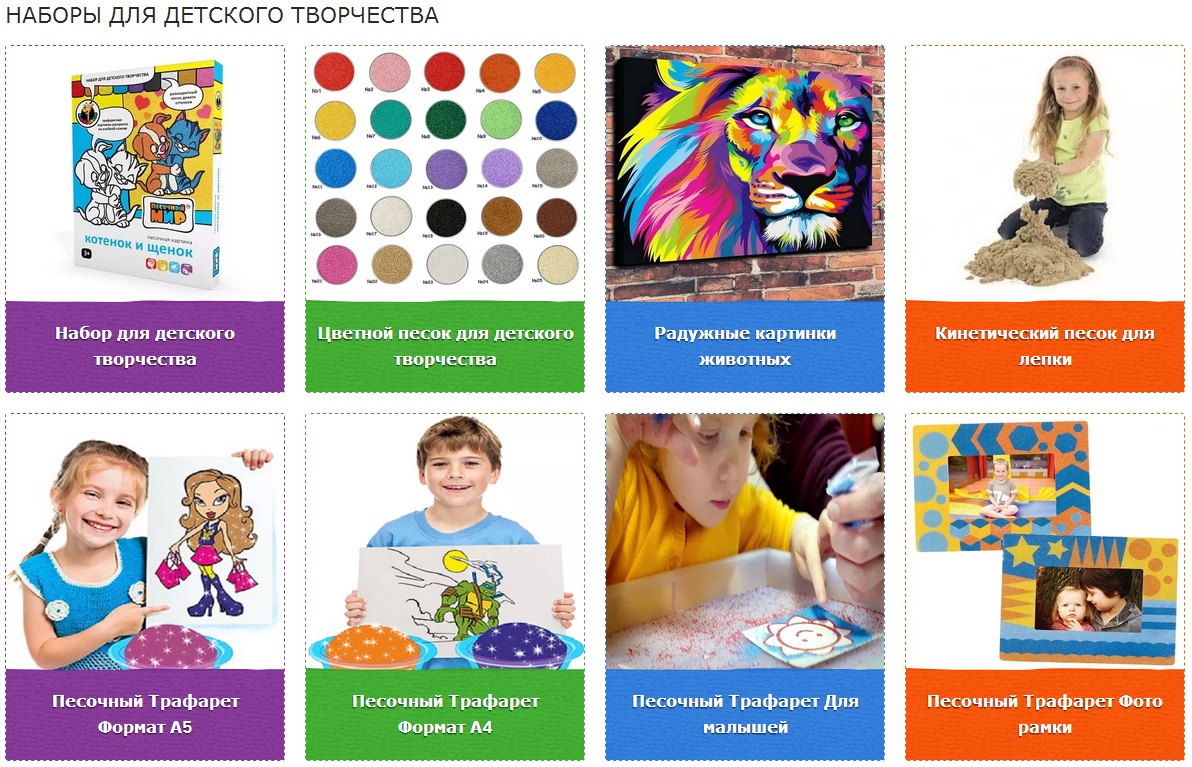The image size is (1192, 767).
Task: Click the boy with ninja turtle stencil
Action: click(445, 542)
